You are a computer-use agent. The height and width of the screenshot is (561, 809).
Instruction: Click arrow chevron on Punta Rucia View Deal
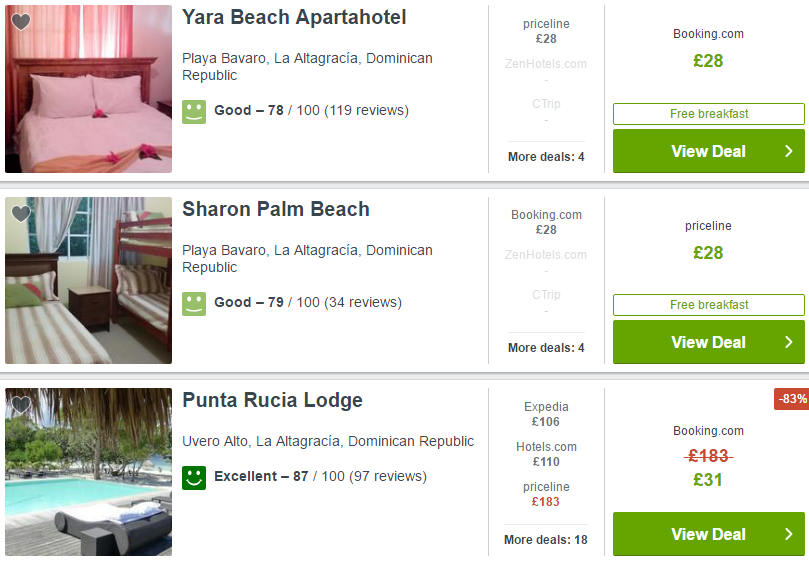pyautogui.click(x=788, y=534)
